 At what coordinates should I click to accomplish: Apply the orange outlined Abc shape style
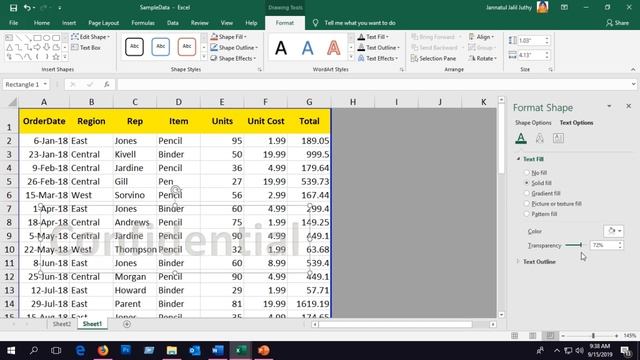(187, 47)
